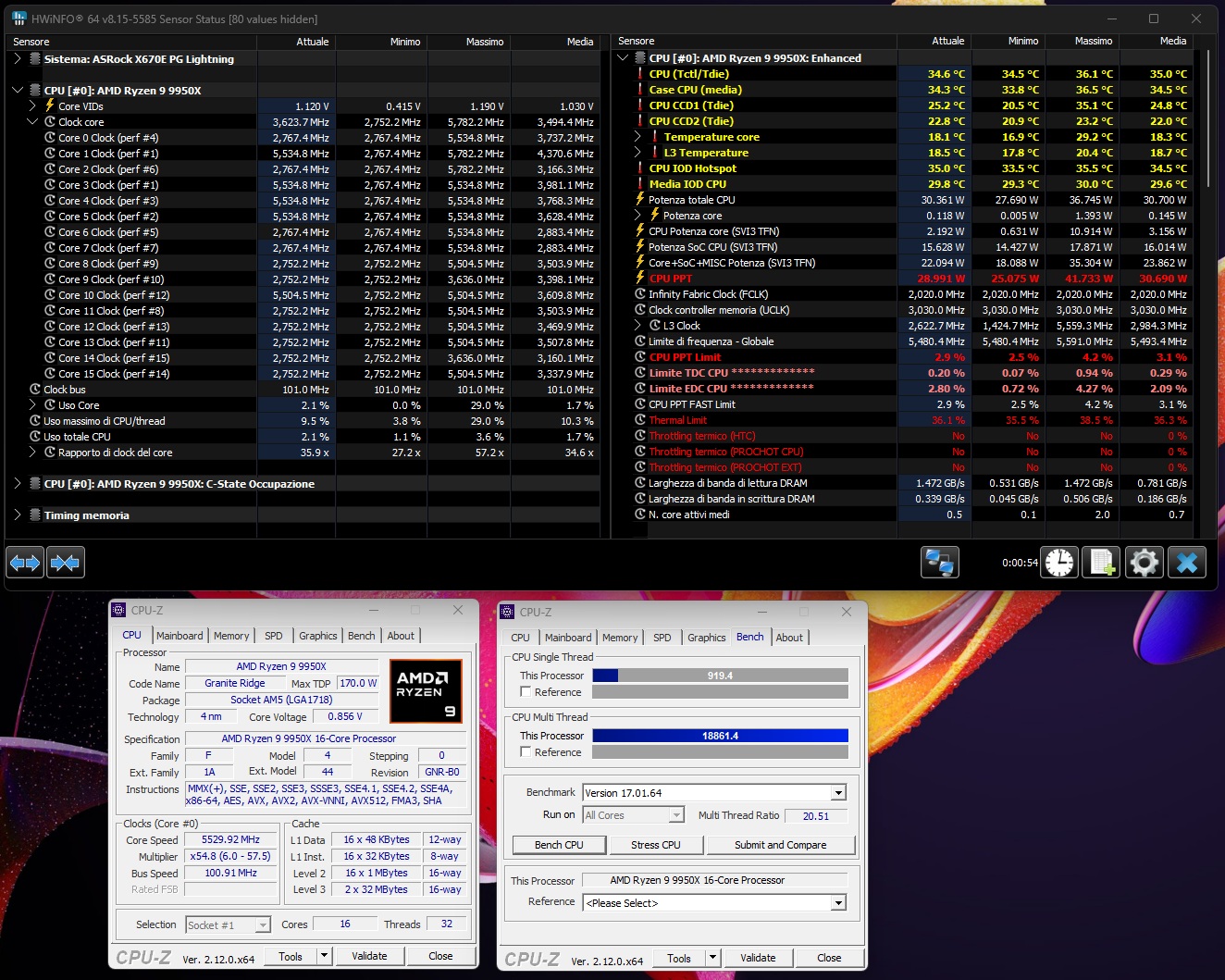Viewport: 1225px width, 980px height.
Task: Click the AMD Ryzen 9 logo in CPU-Z
Action: point(426,690)
